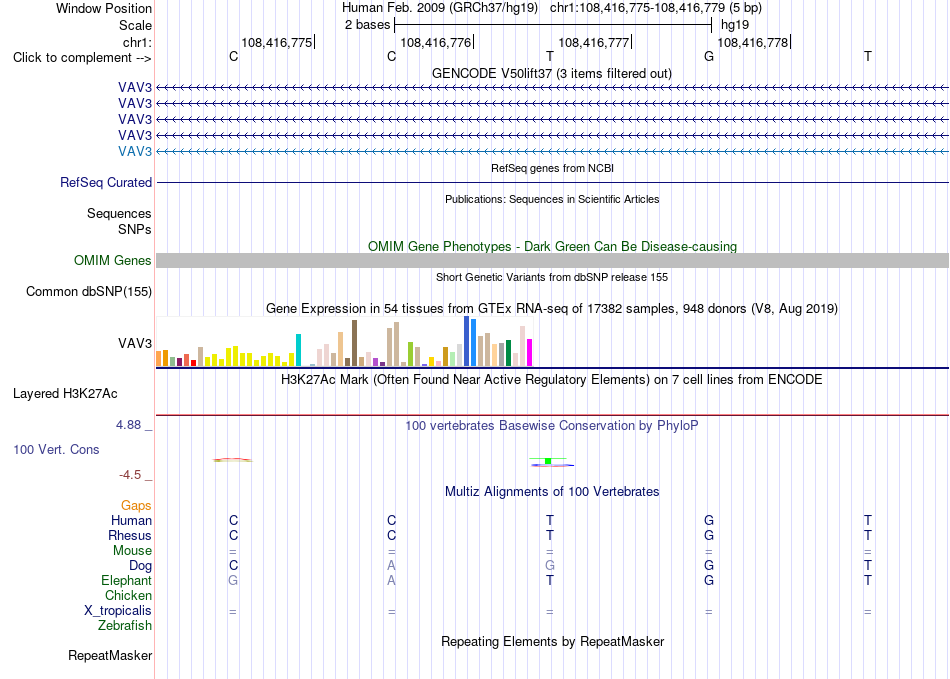Click the Elephant species label
Viewport: 950px width, 679px height.
pyautogui.click(x=126, y=580)
